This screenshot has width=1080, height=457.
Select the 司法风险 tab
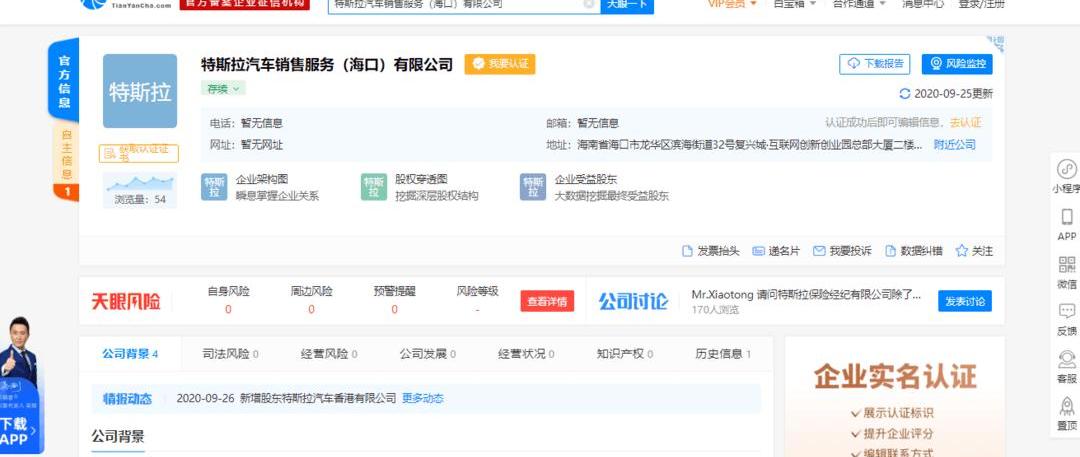(x=230, y=354)
